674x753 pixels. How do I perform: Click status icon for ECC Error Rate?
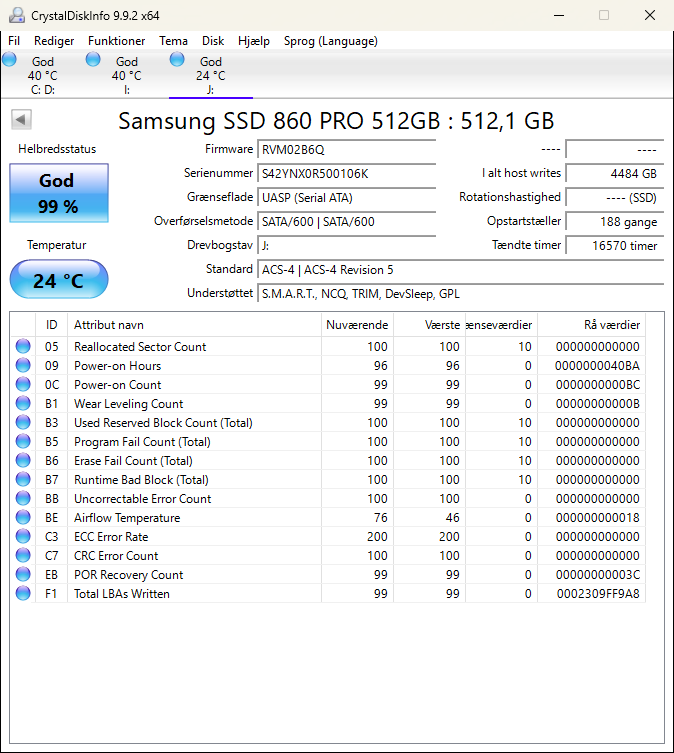click(23, 536)
